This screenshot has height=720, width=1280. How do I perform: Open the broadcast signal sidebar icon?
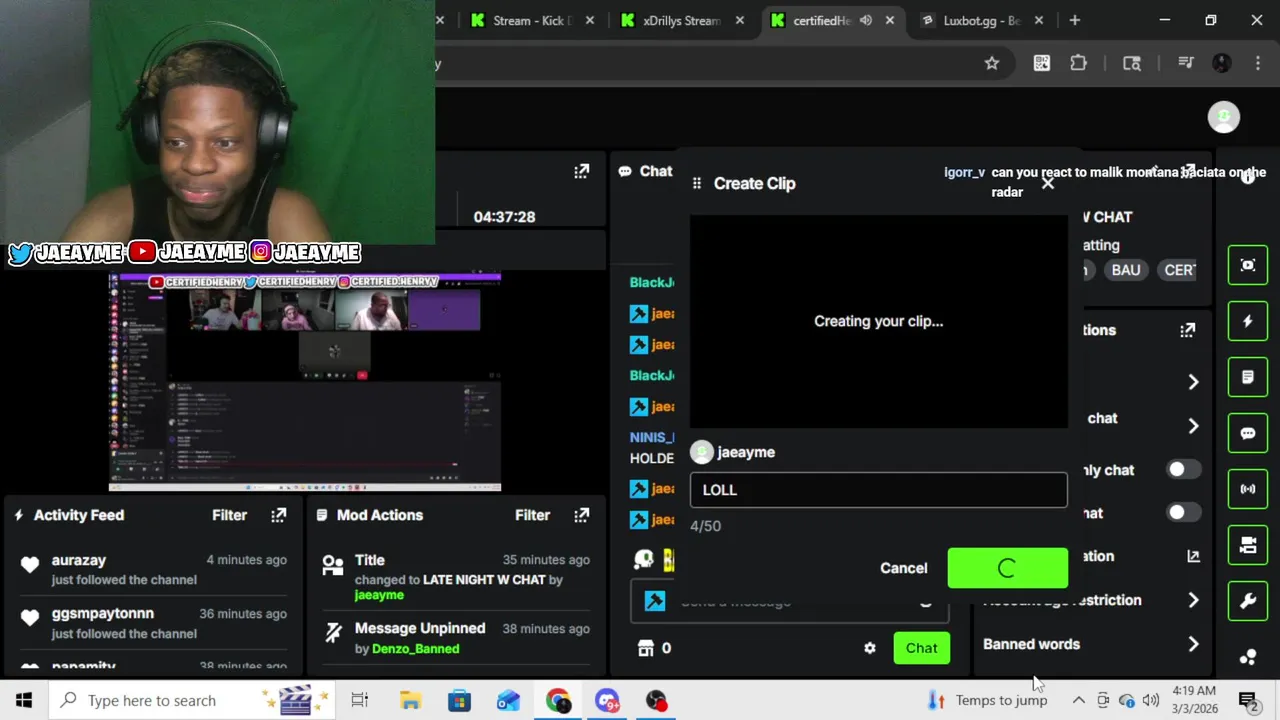pyautogui.click(x=1248, y=489)
